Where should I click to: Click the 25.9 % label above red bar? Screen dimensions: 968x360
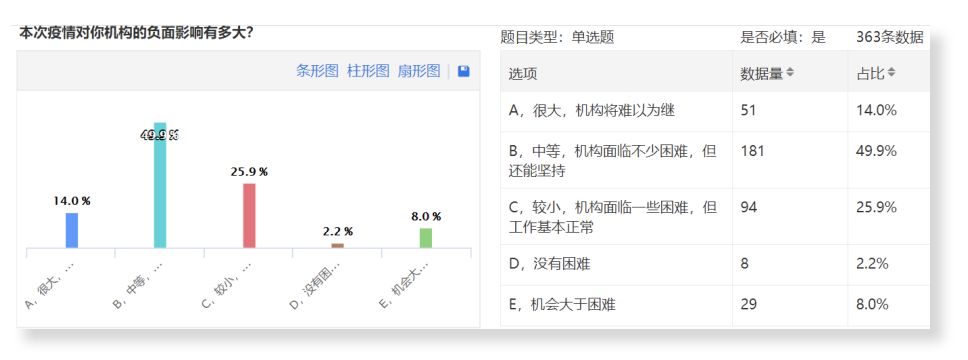coord(249,172)
